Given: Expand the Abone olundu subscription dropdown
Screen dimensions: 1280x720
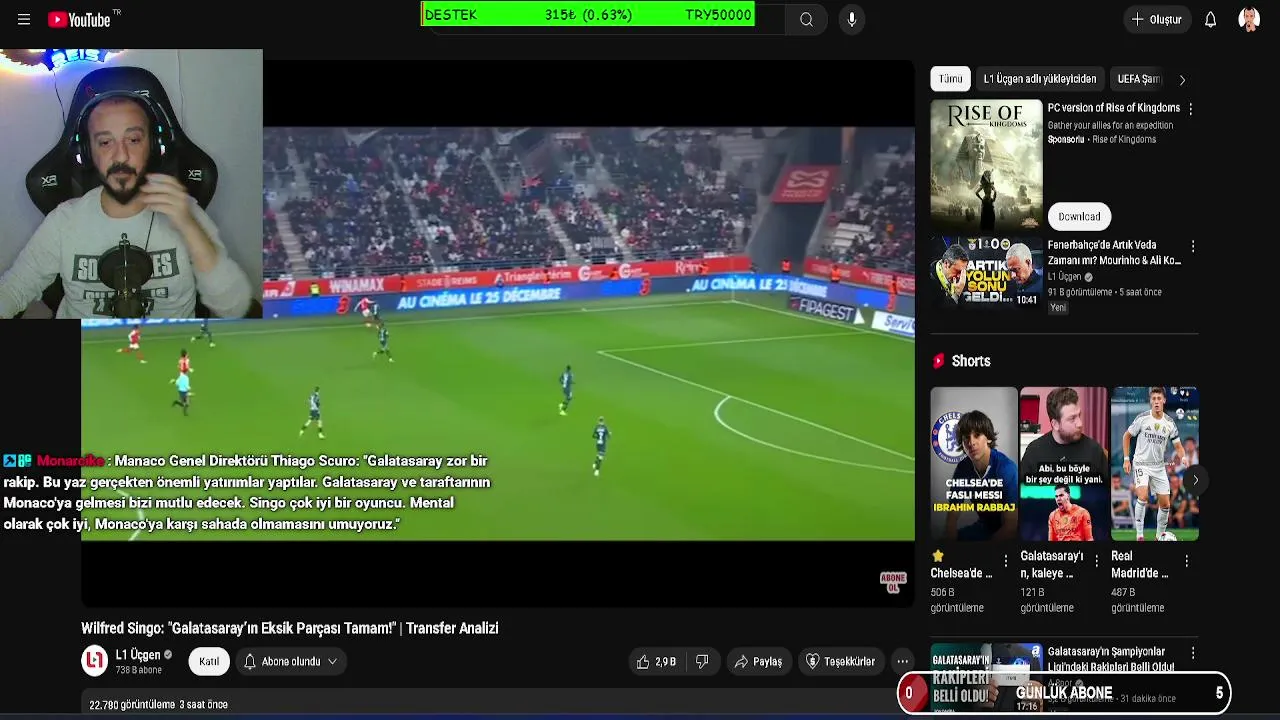Looking at the screenshot, I should pos(290,661).
